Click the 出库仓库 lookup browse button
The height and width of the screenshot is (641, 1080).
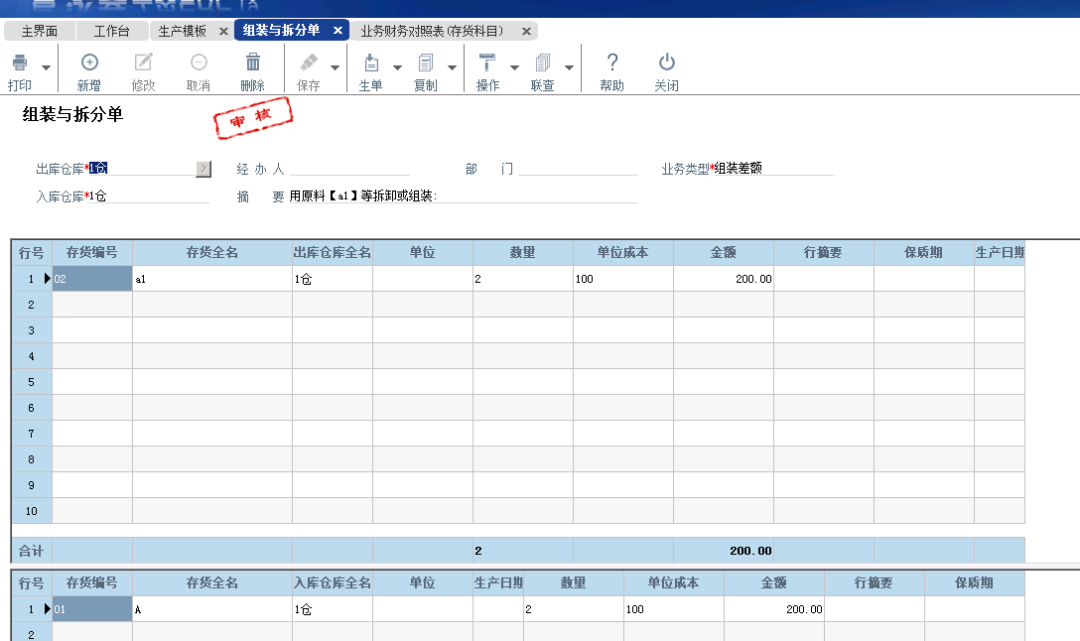205,166
